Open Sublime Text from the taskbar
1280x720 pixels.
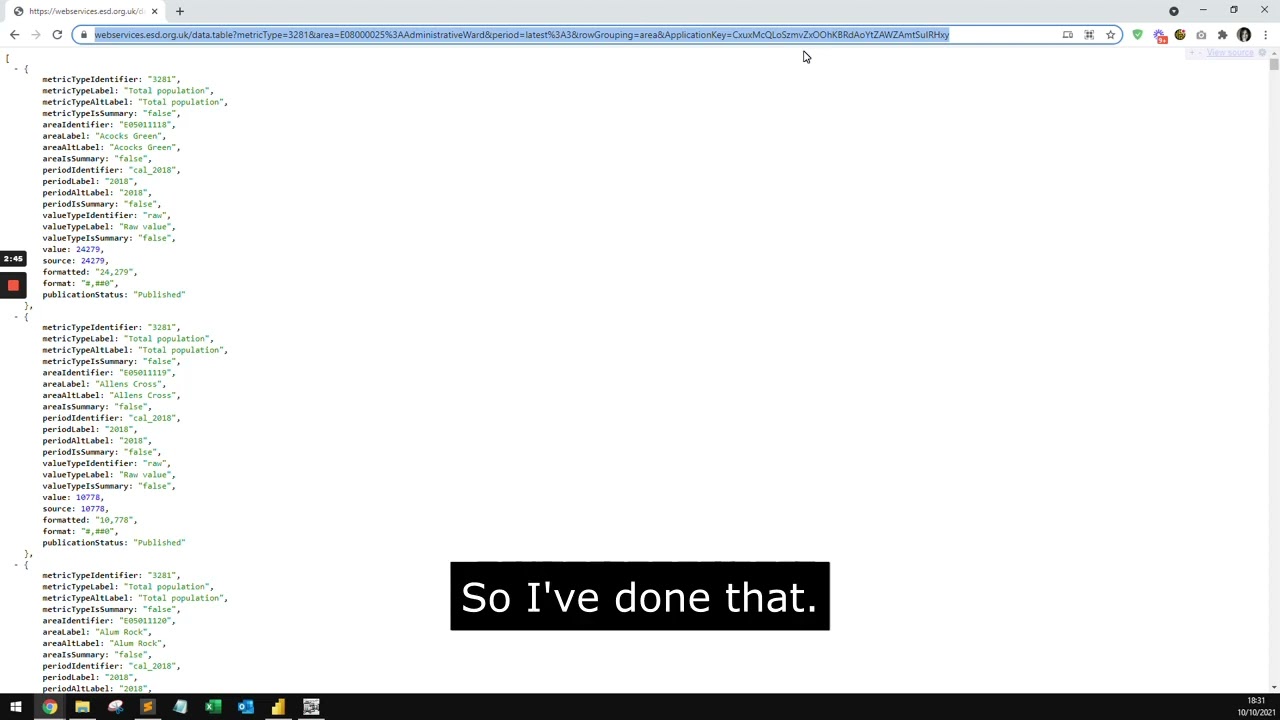(147, 707)
